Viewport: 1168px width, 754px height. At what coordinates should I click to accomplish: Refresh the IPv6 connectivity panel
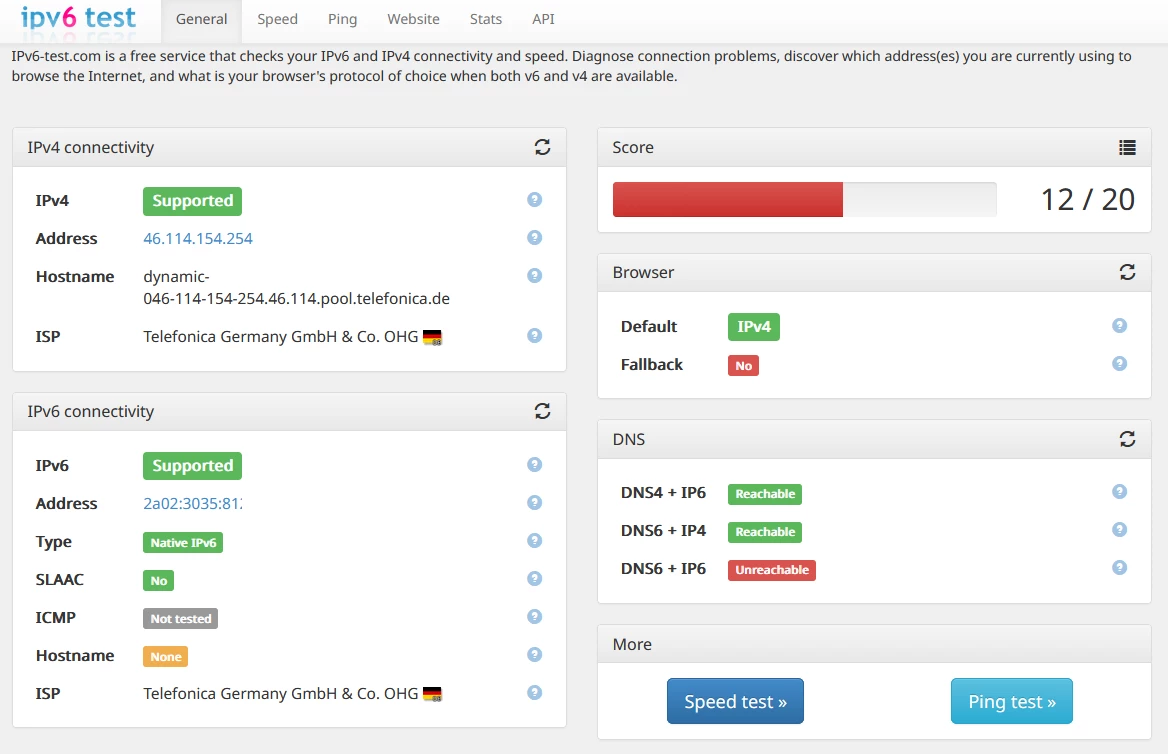coord(542,411)
